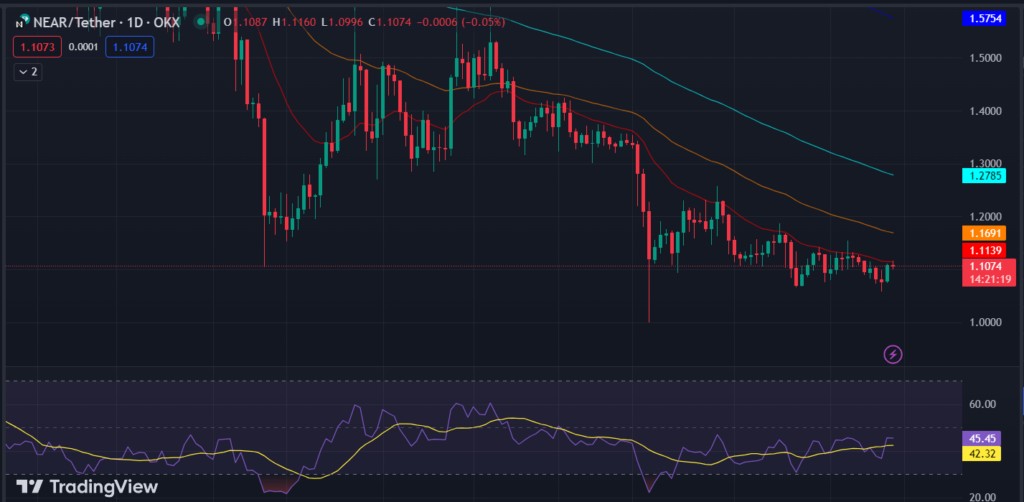The height and width of the screenshot is (502, 1024).
Task: Click the 1.2000 price axis label
Action: 985,217
